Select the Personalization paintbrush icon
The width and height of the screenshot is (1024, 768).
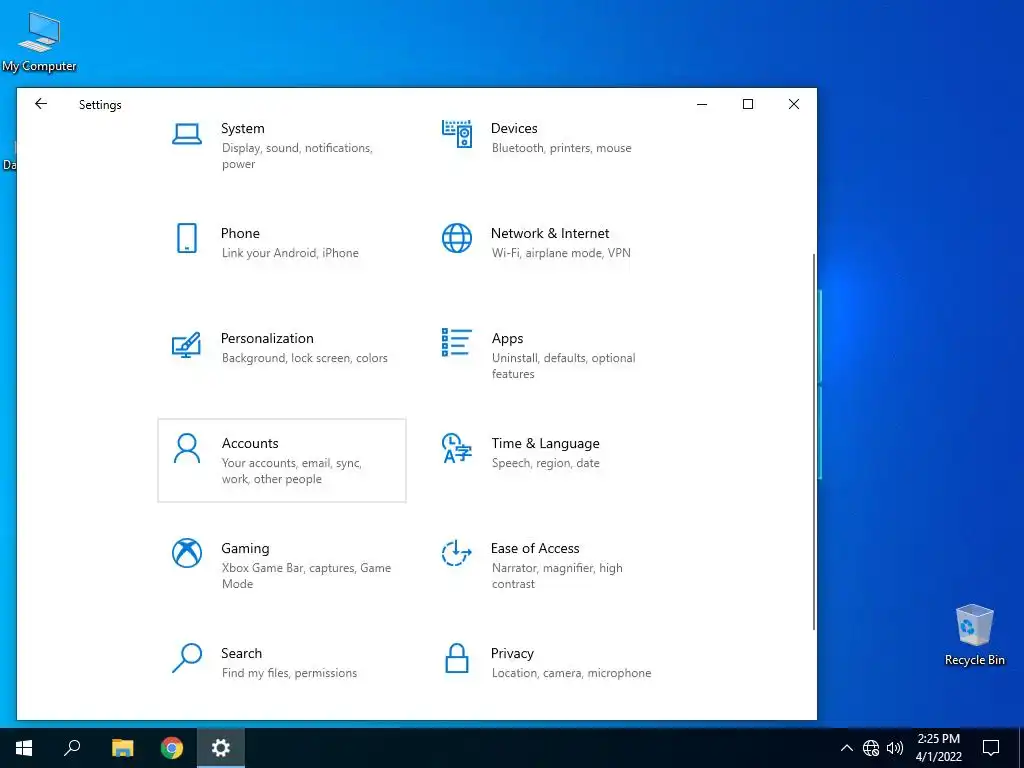tap(186, 344)
